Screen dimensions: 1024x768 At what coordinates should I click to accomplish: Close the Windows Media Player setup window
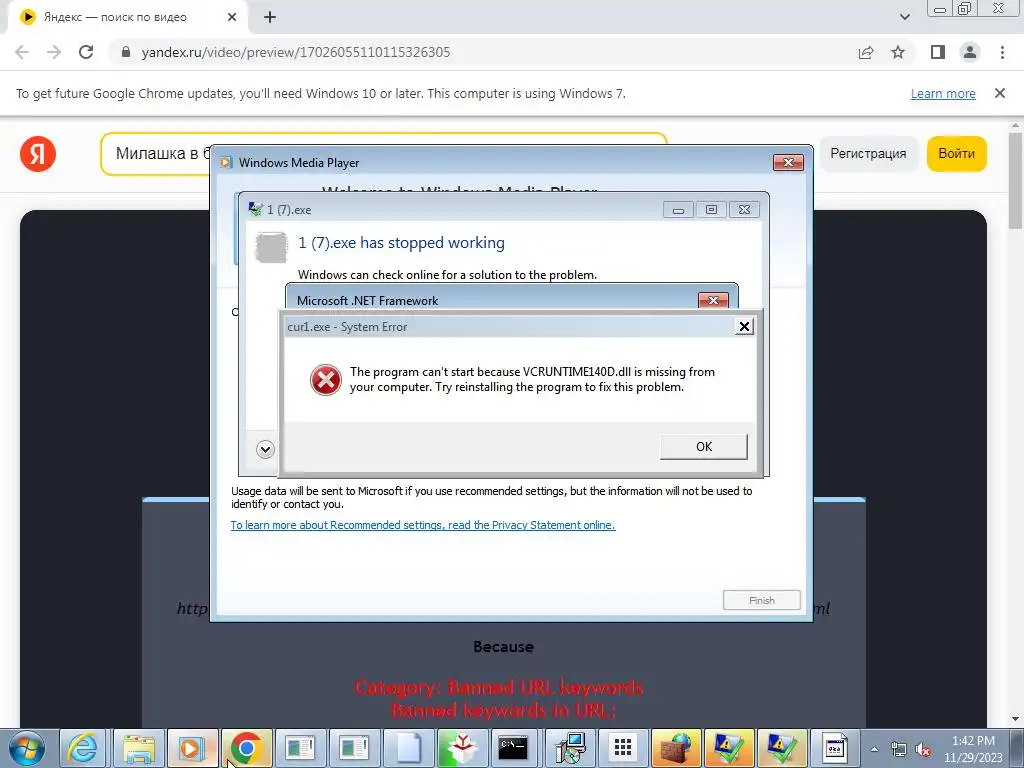pyautogui.click(x=788, y=163)
